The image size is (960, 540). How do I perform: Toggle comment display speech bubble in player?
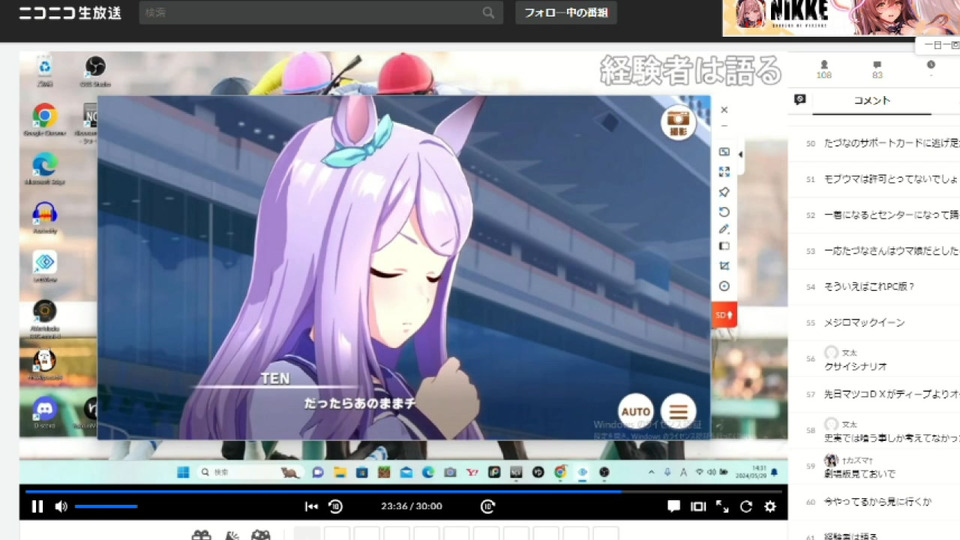[673, 506]
